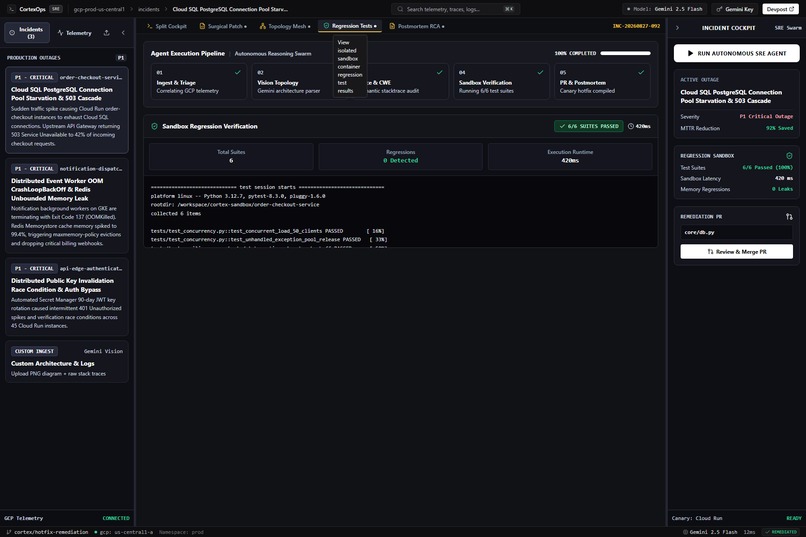Click test_unhandled_exception_pool_release PASSED log line
This screenshot has width=806, height=537.
269,239
